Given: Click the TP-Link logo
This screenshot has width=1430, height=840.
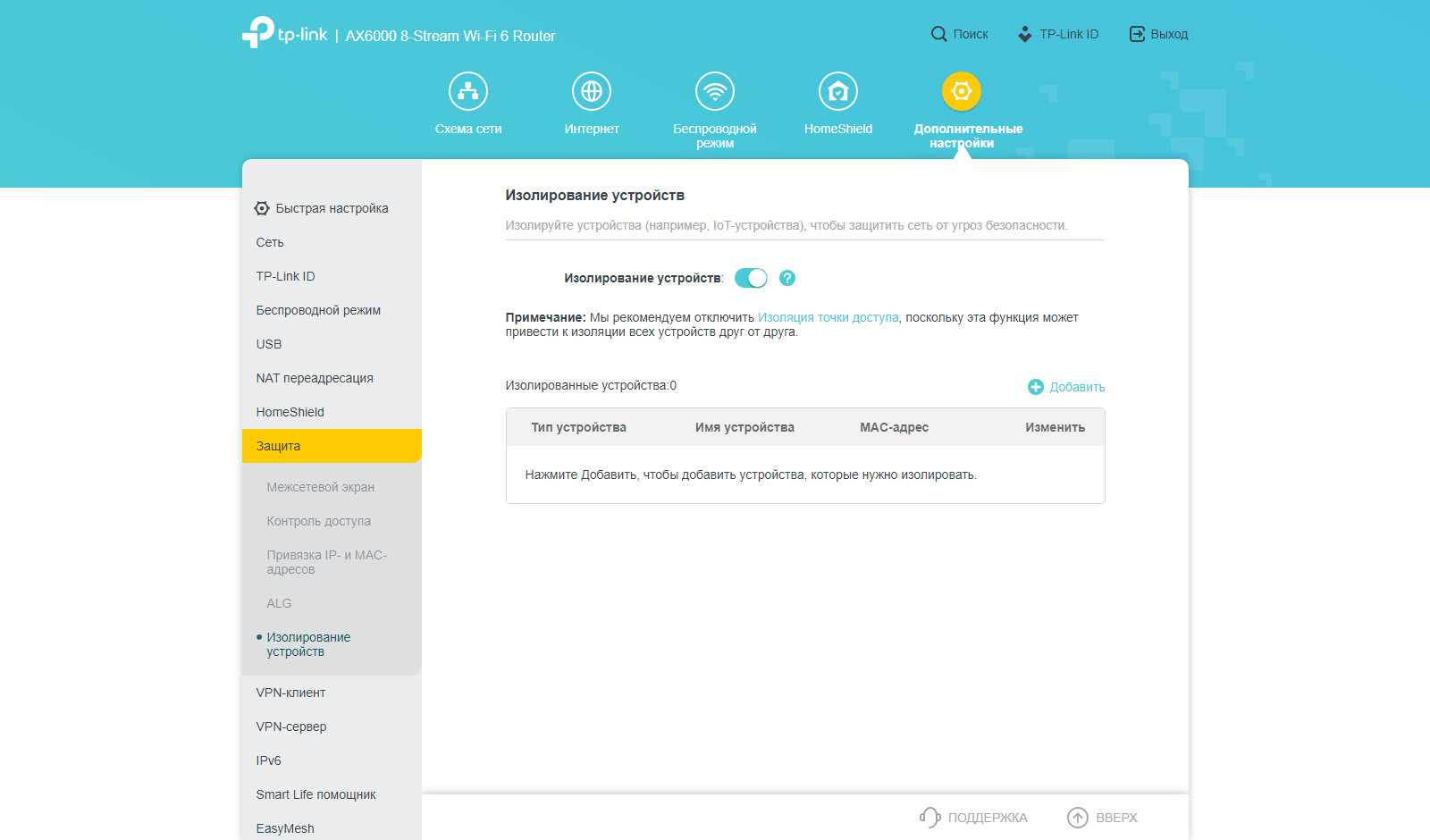Looking at the screenshot, I should pyautogui.click(x=284, y=33).
